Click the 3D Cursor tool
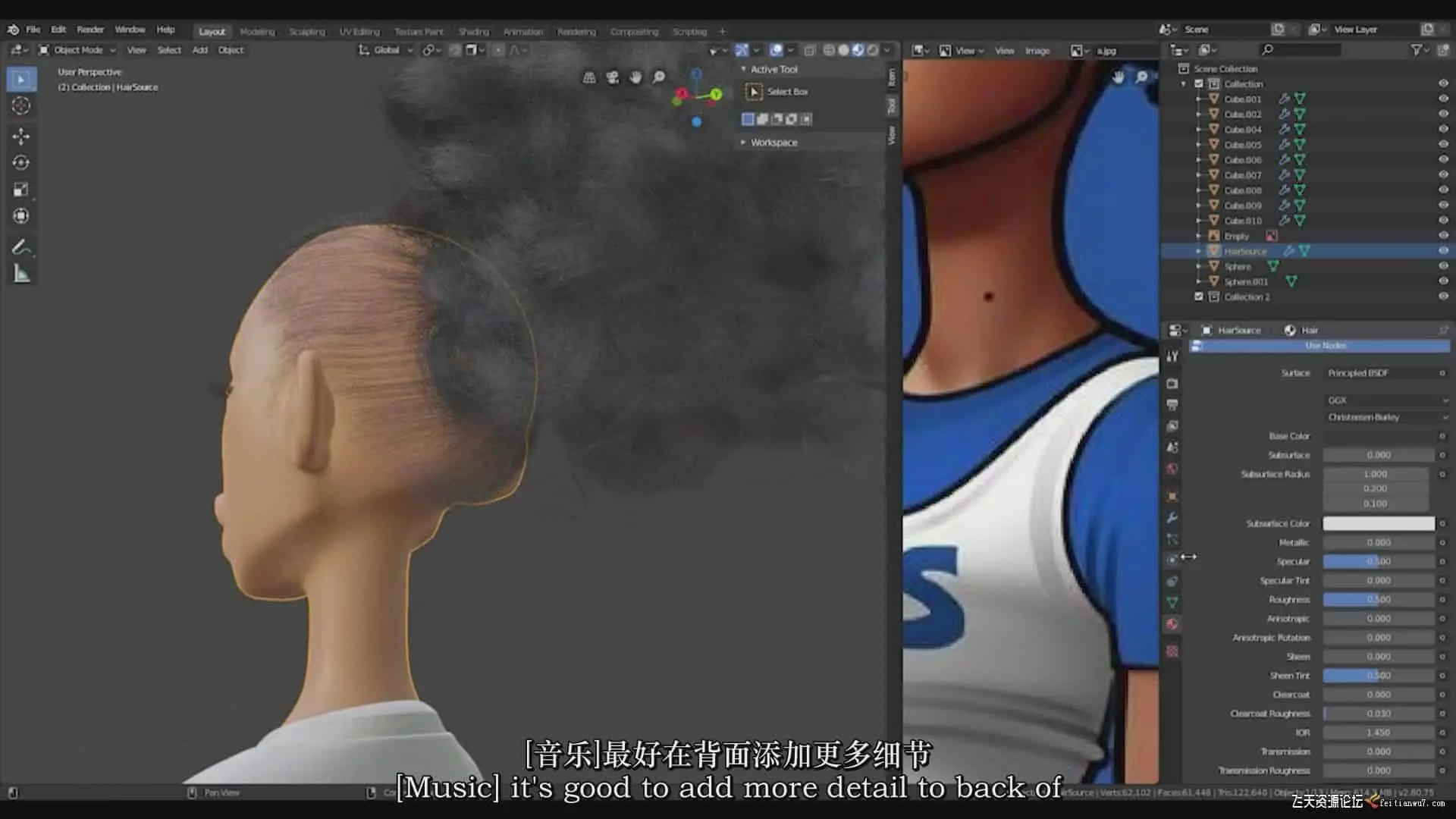 21,106
